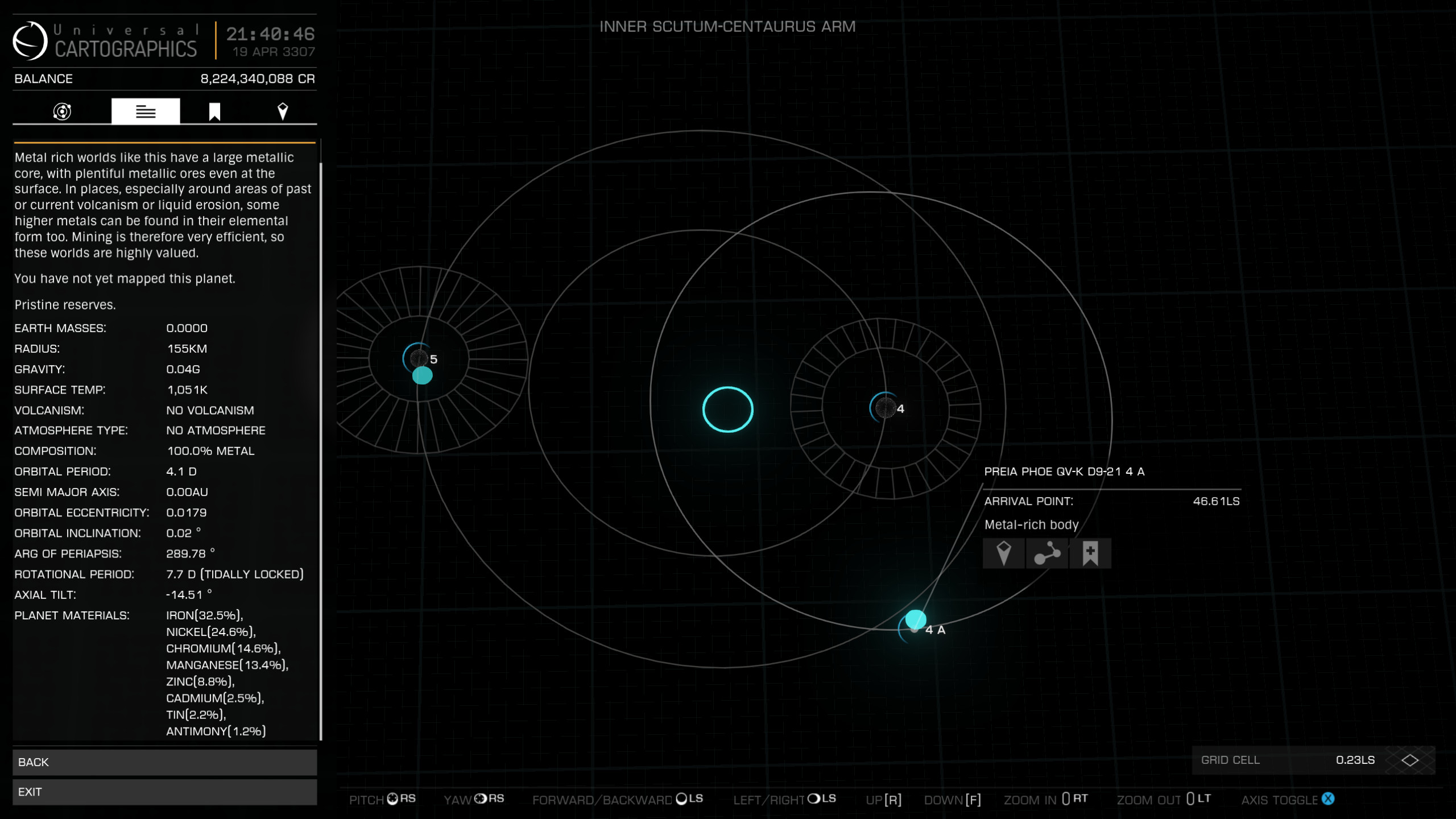The image size is (1456, 819).
Task: Click the AXIAL TILT -14.51 value
Action: click(189, 595)
